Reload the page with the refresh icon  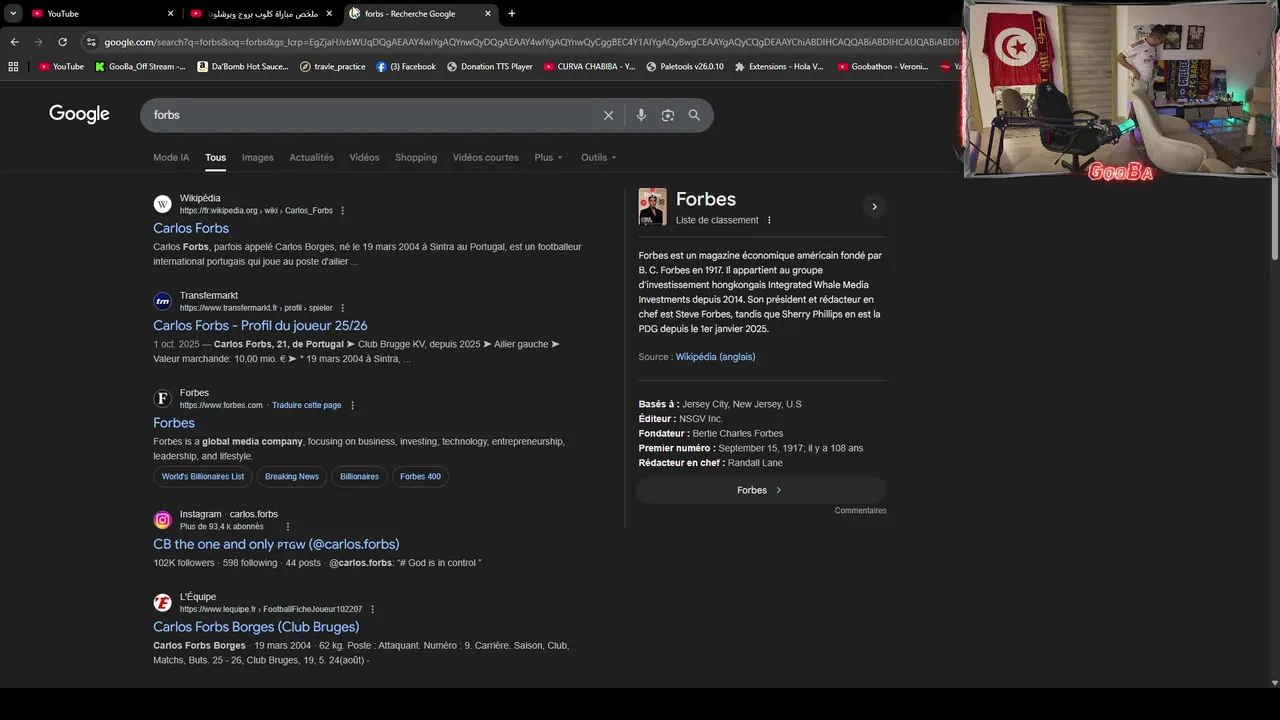pos(62,42)
